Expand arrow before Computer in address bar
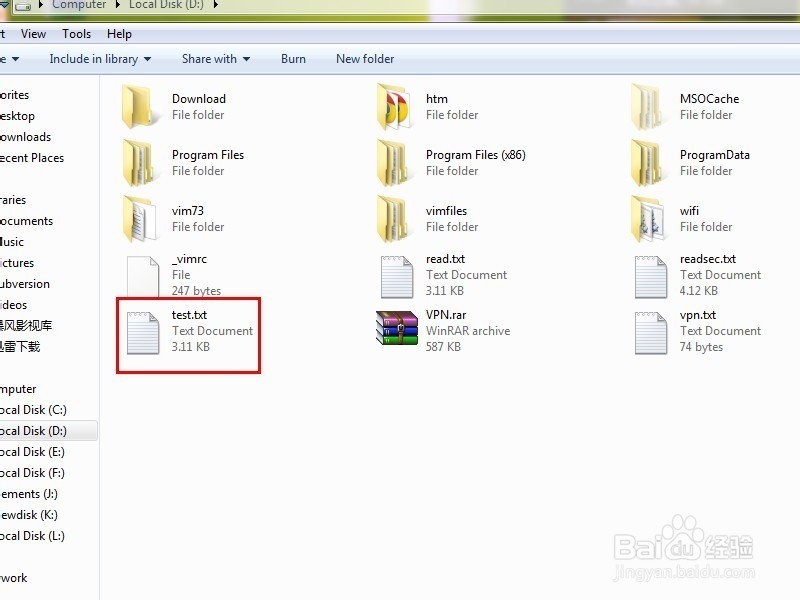The width and height of the screenshot is (800, 600). click(41, 5)
